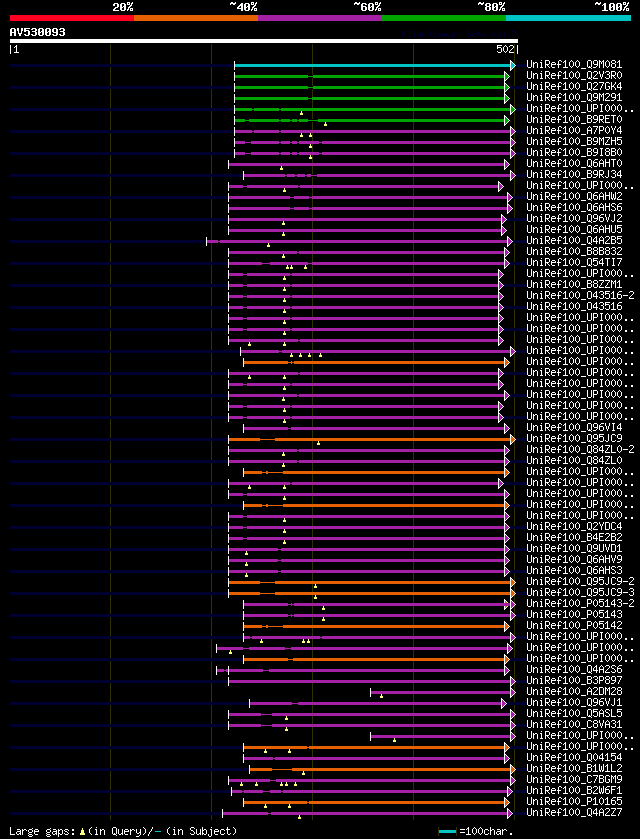Select the UniRef100_B4E2B2 label

coord(574,537)
